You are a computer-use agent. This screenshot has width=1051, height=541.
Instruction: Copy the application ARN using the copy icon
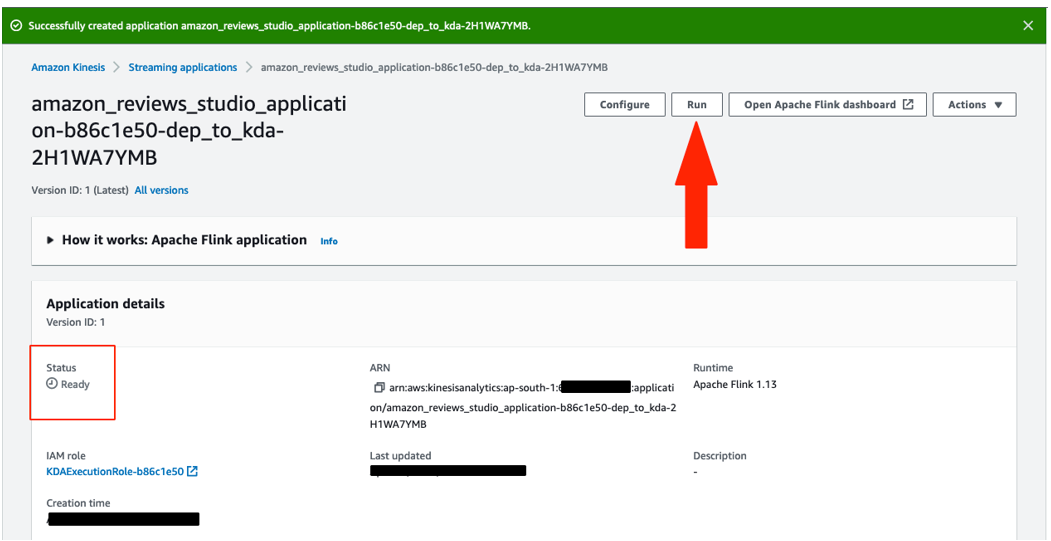379,387
